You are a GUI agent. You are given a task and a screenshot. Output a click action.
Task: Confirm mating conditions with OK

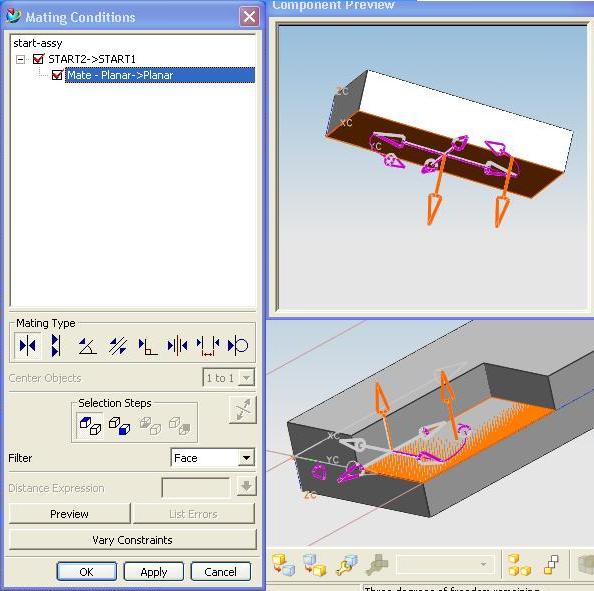click(x=86, y=571)
